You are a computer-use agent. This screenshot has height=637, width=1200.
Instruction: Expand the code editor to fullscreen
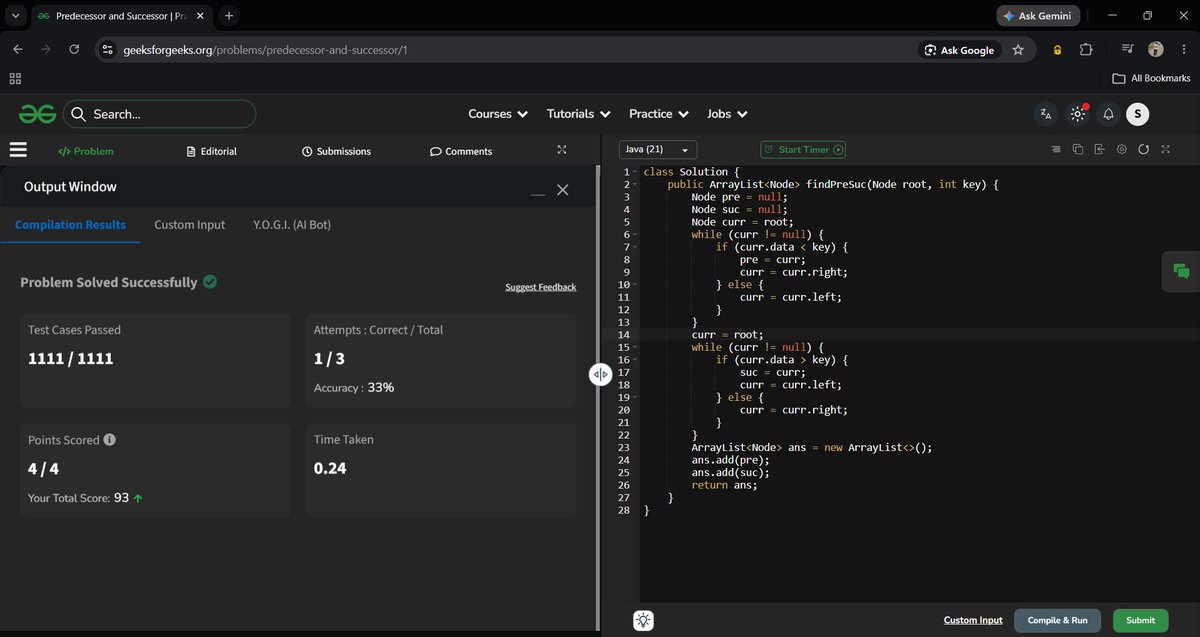click(1166, 150)
